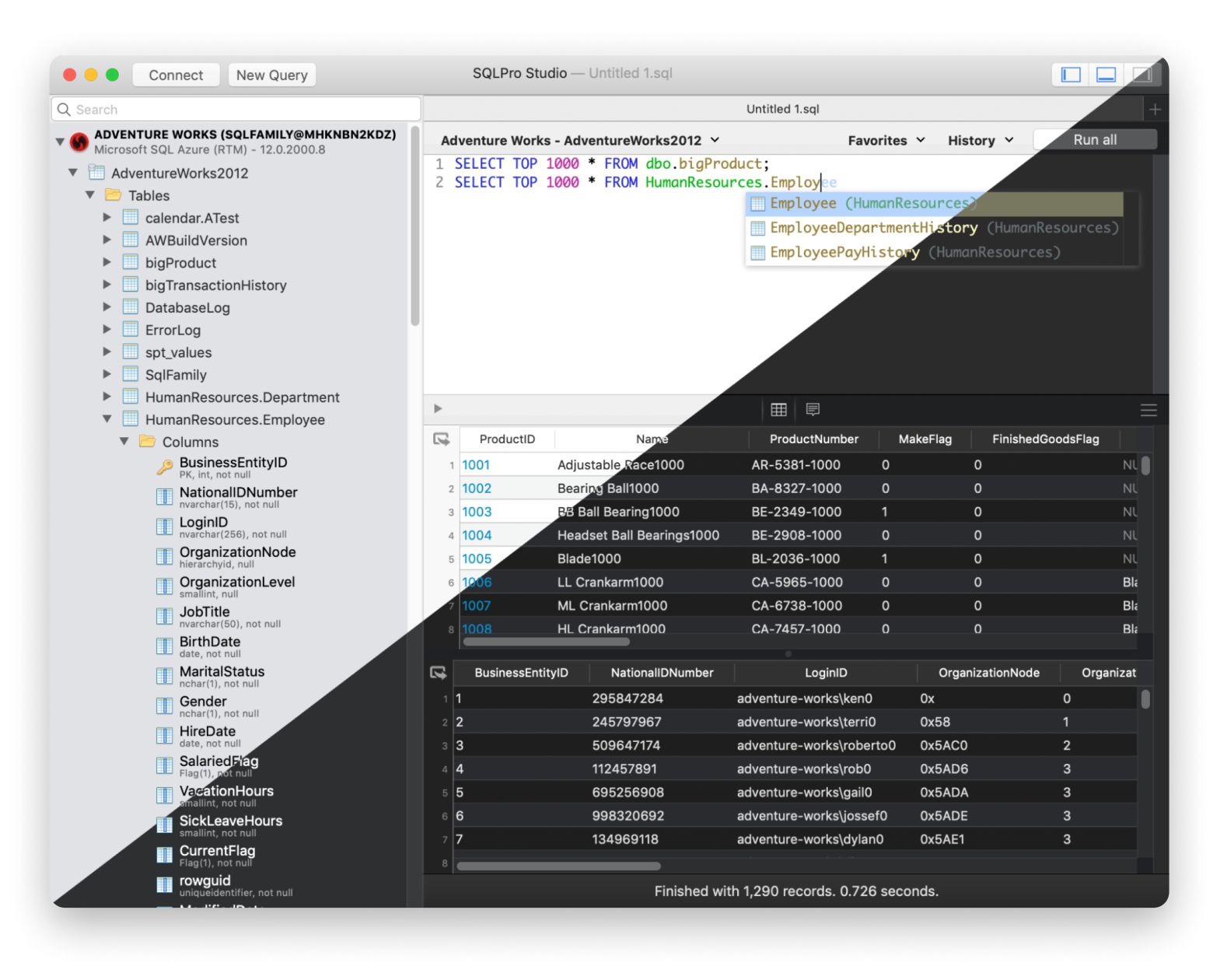Collapse the Tables folder
The height and width of the screenshot is (980, 1213).
click(x=90, y=195)
